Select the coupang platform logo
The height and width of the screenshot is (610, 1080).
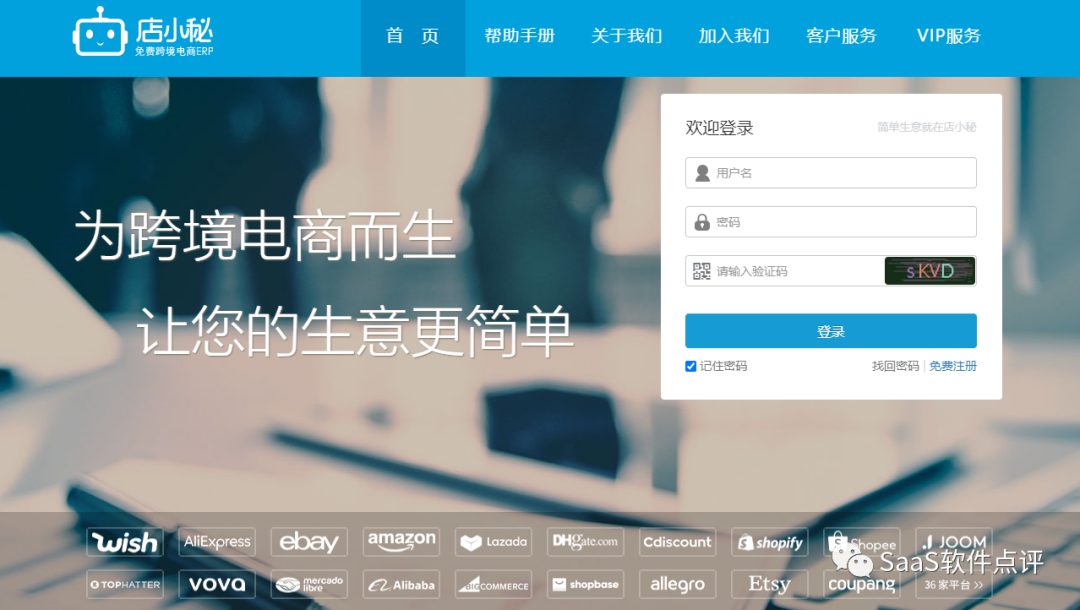point(861,584)
